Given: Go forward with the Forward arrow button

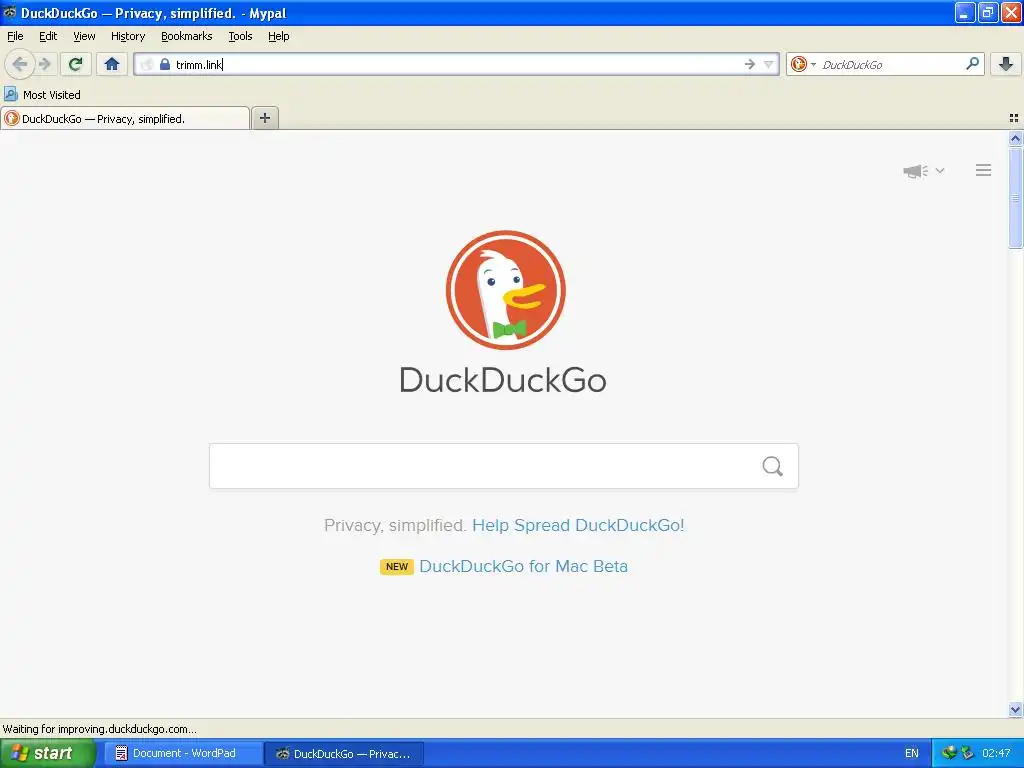Looking at the screenshot, I should pyautogui.click(x=44, y=64).
